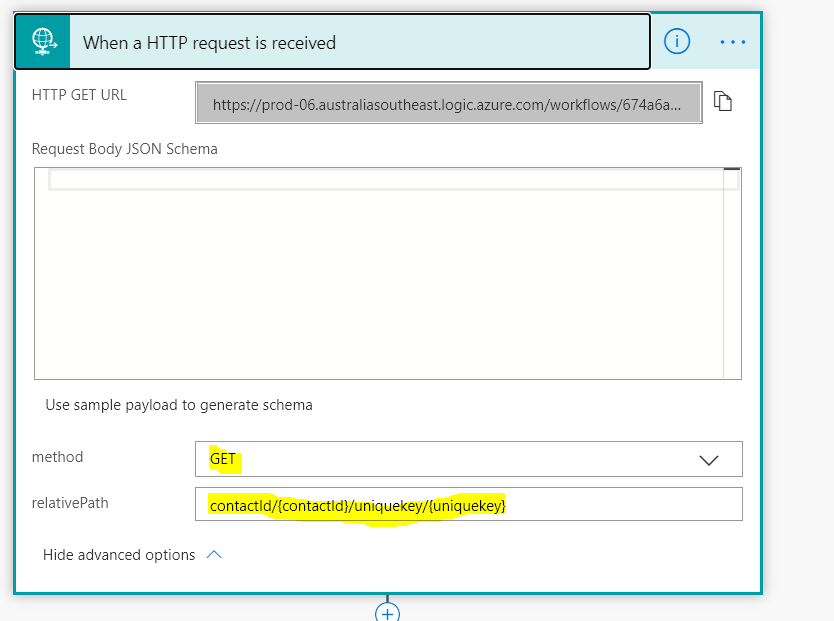
Task: Select the When a HTTP request is received title
Action: pos(209,43)
